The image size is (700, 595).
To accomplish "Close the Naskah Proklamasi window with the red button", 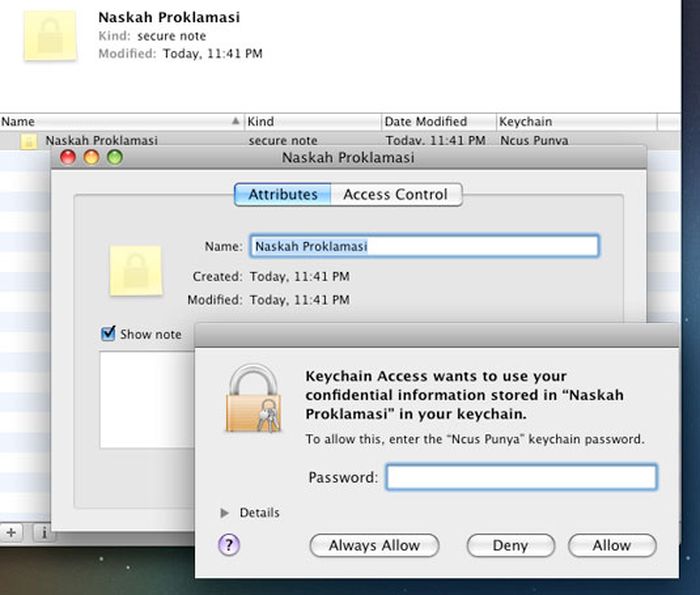I will coord(68,157).
